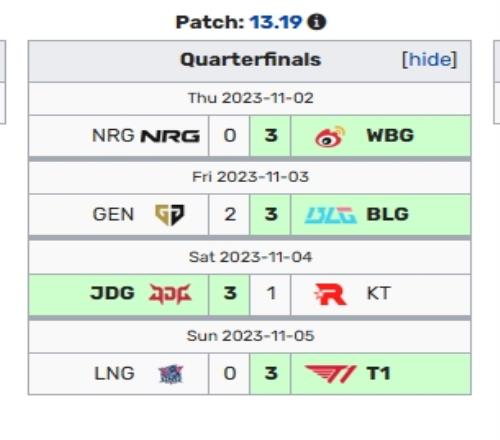Screen dimensions: 500x440
Task: Click the Weibo Gaming eye logo
Action: click(x=330, y=136)
